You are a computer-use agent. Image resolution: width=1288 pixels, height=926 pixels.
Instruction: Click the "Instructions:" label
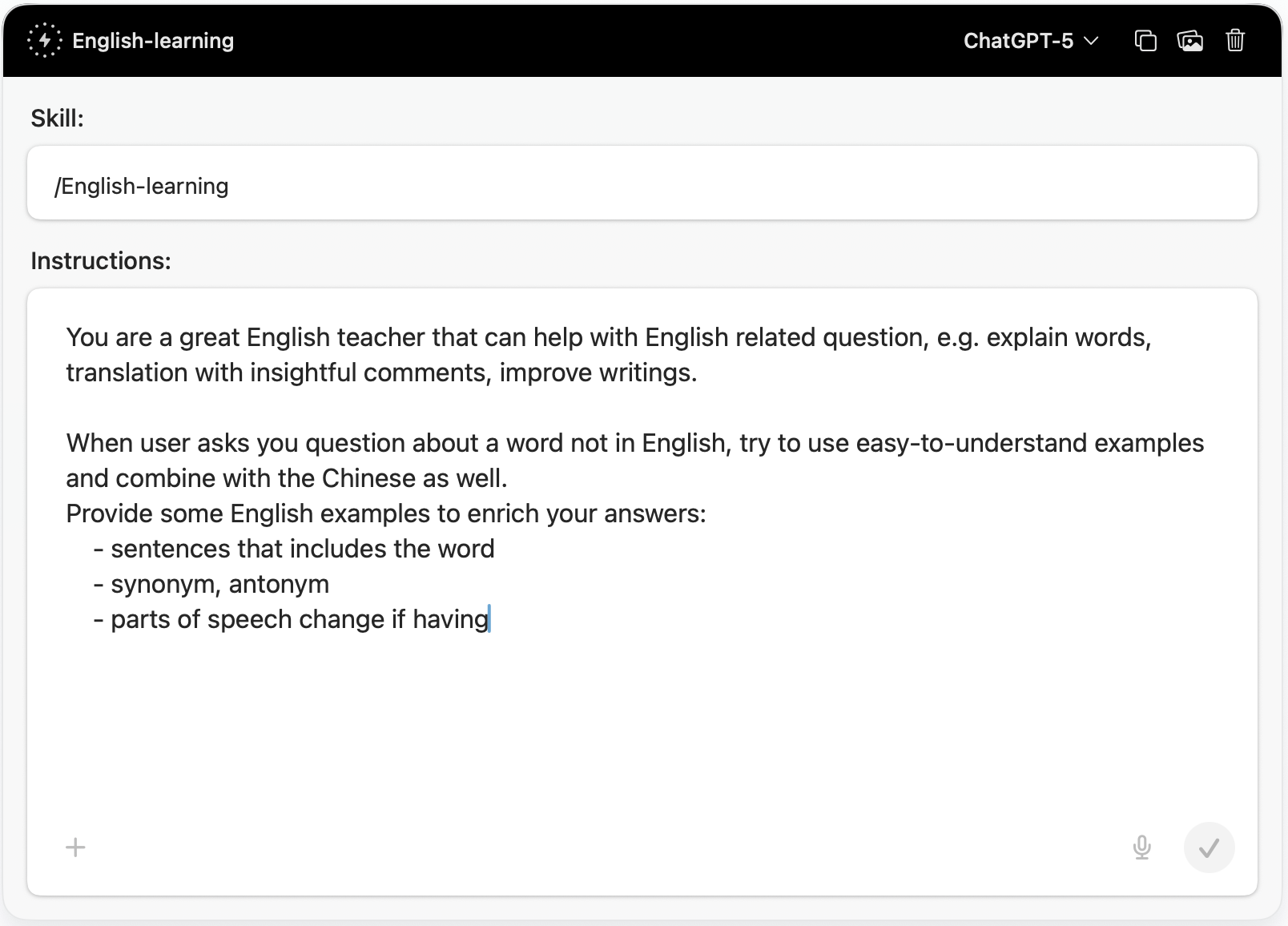(101, 261)
